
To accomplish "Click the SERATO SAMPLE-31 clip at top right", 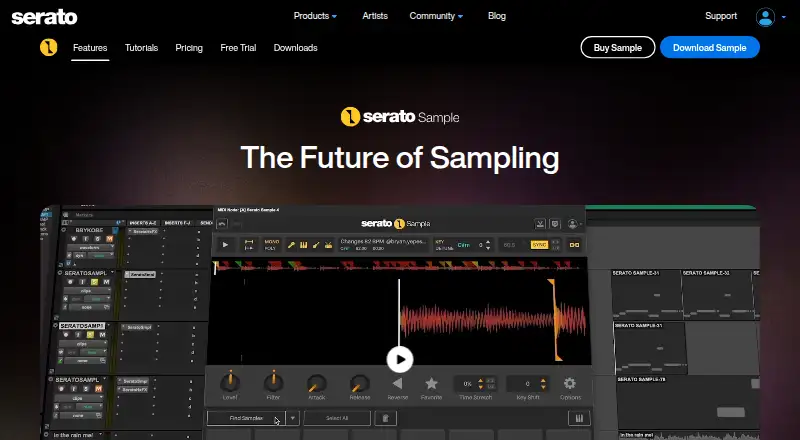I will pyautogui.click(x=646, y=295).
